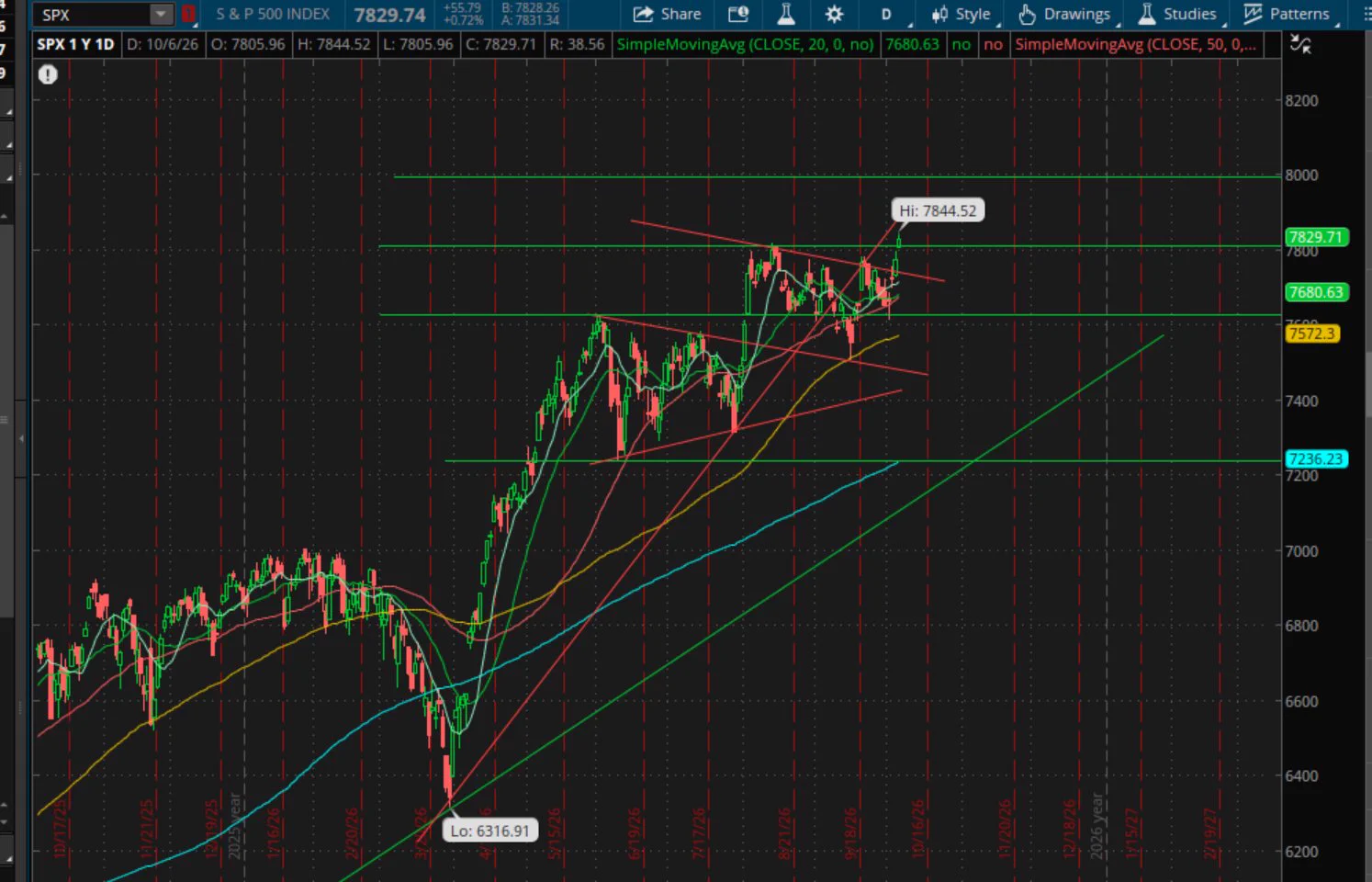This screenshot has width=1372, height=882.
Task: Click the SPX 1 Y 1D chart label
Action: coord(76,44)
